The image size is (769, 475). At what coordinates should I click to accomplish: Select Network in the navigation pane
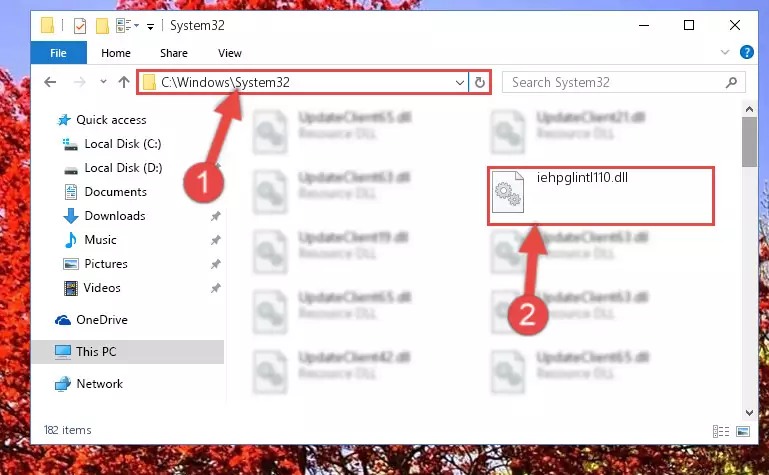(99, 383)
